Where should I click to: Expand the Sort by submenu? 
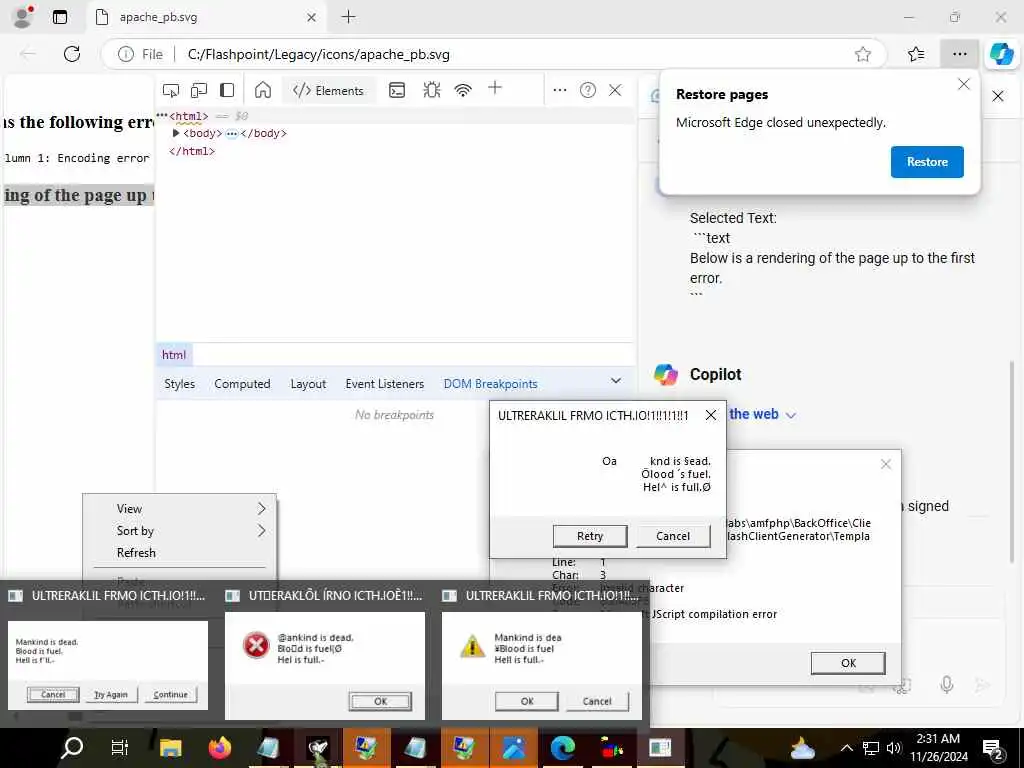coord(180,531)
